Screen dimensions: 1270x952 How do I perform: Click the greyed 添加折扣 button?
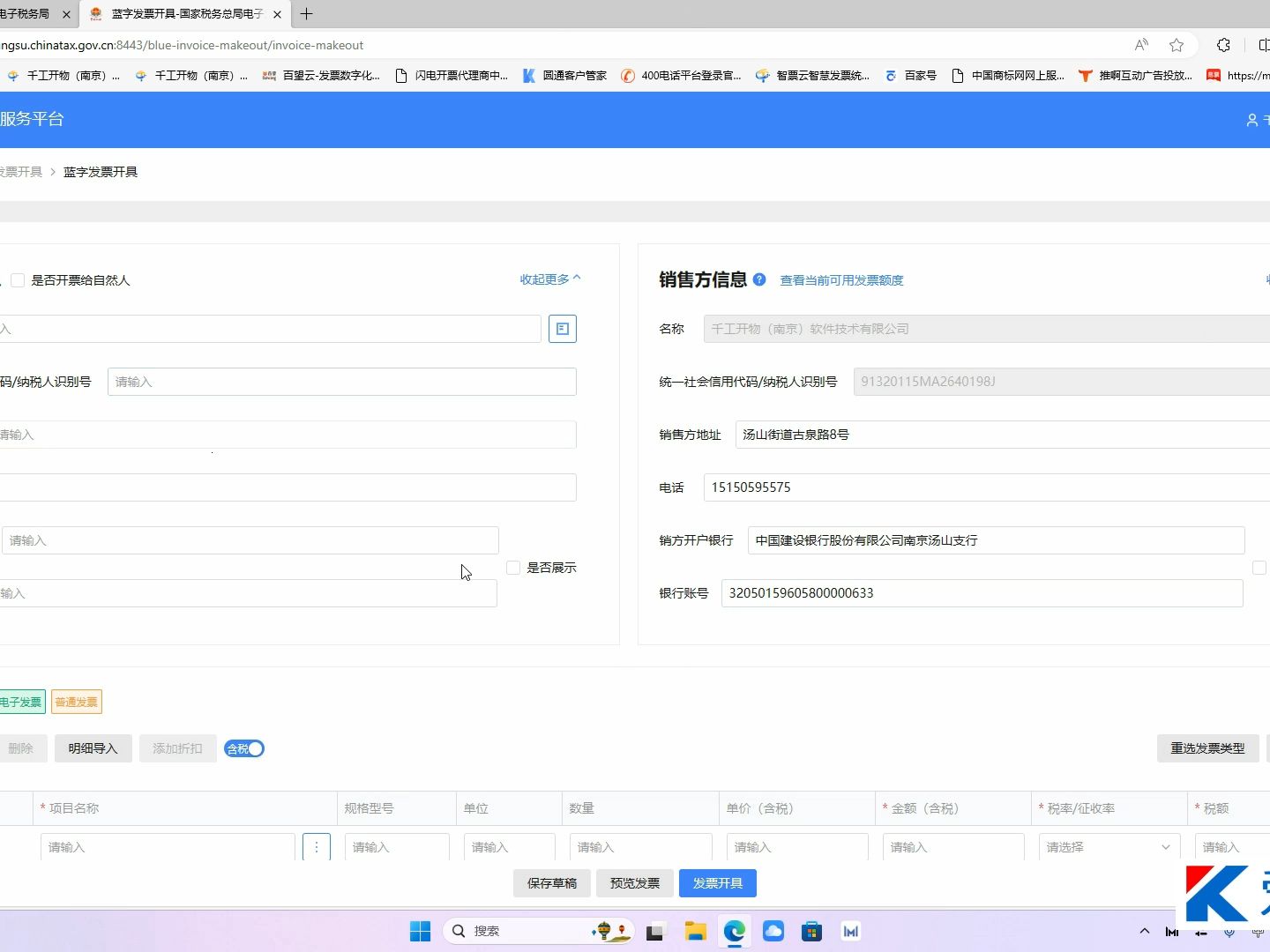(177, 748)
